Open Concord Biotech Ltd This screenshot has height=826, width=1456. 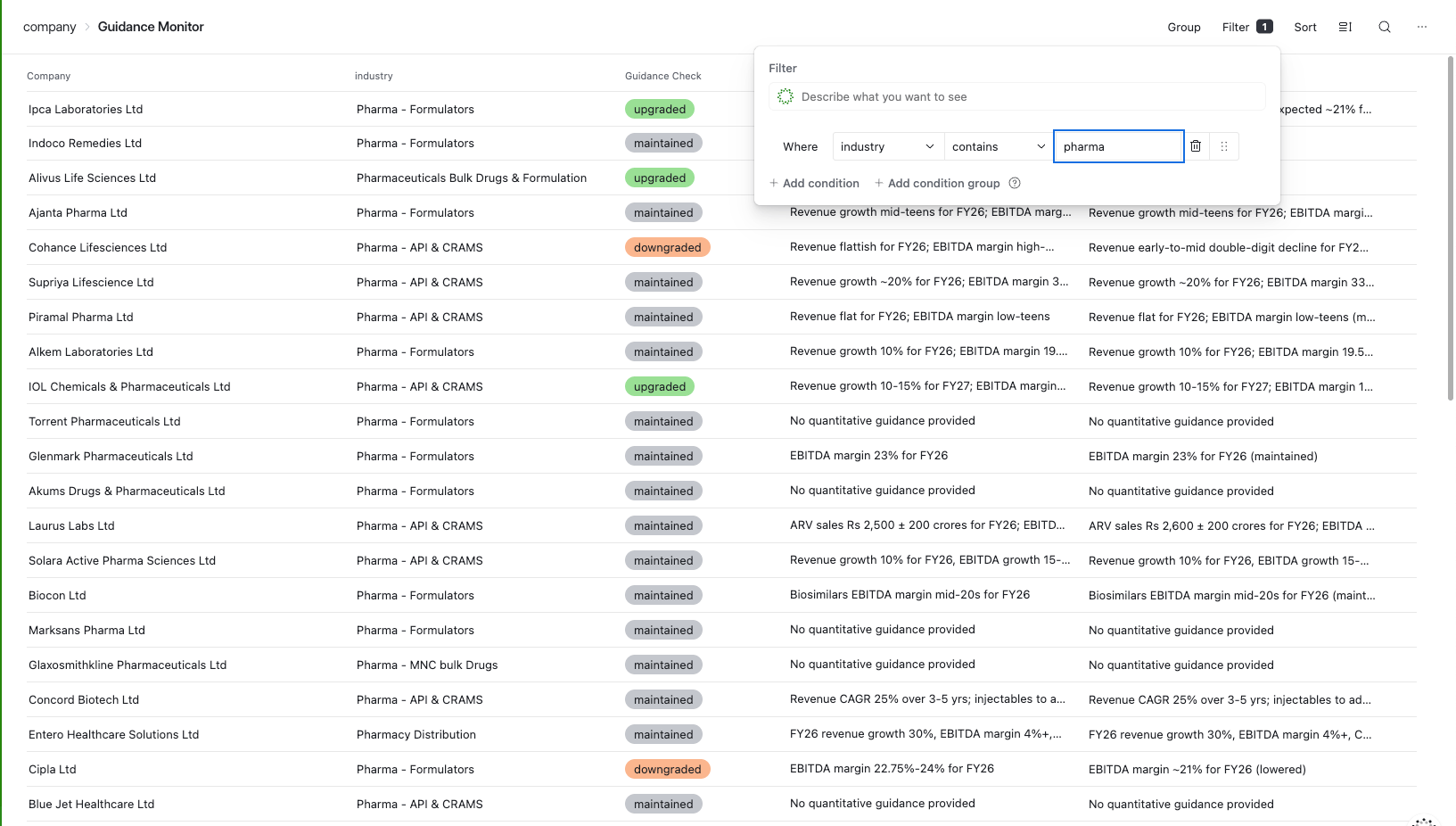84,699
